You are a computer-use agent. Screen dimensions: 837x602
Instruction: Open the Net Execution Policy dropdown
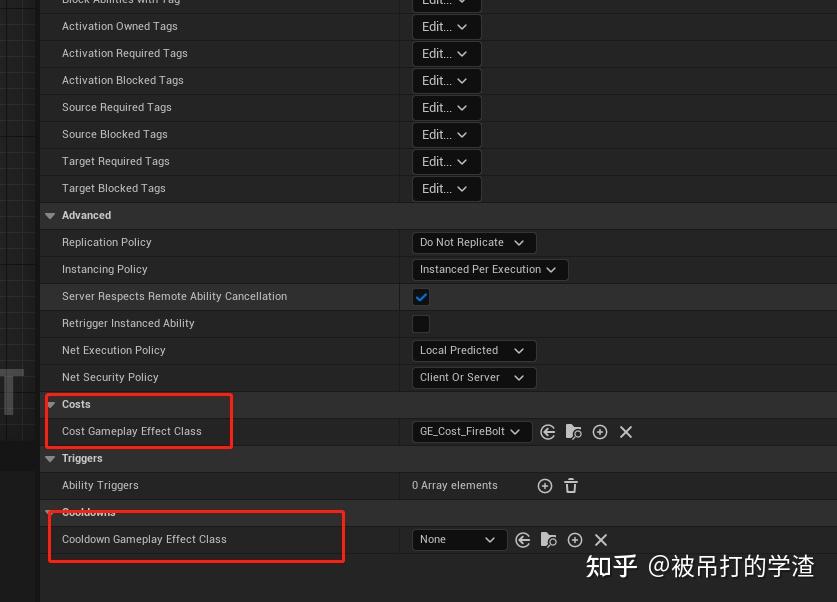(x=473, y=350)
